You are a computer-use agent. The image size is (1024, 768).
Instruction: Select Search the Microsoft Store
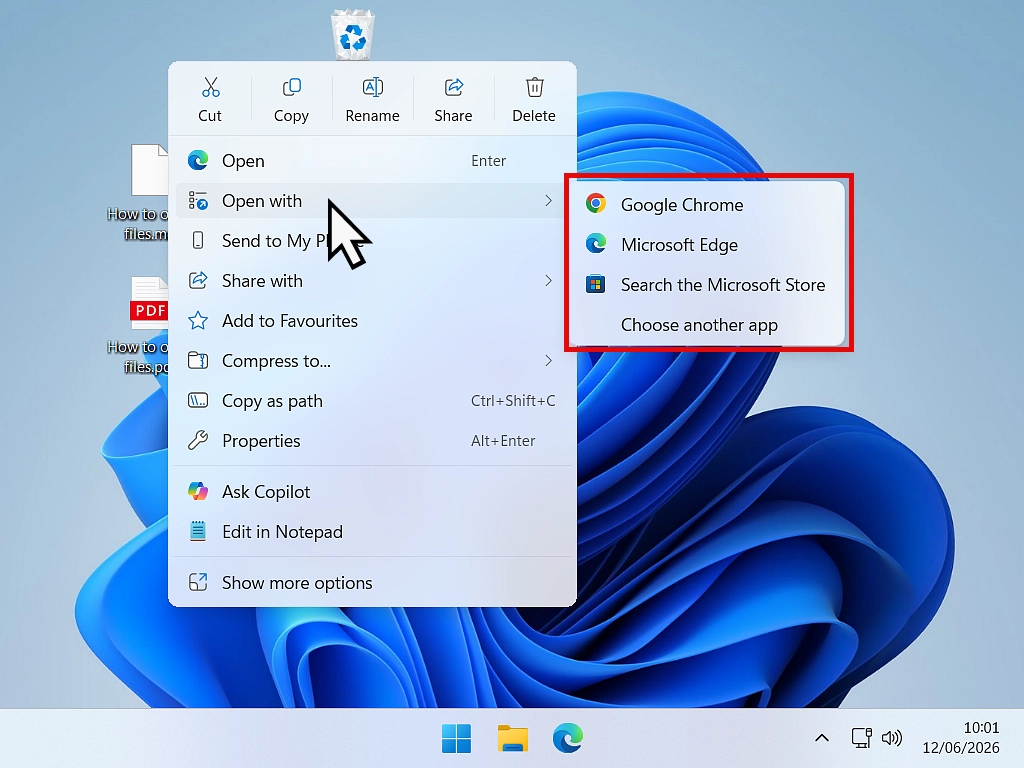[708, 285]
